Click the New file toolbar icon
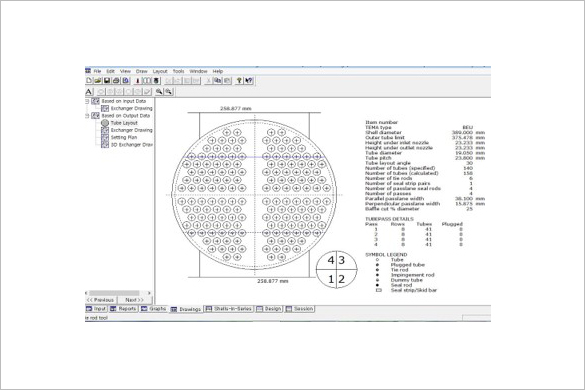The height and width of the screenshot is (390, 585). [89, 81]
